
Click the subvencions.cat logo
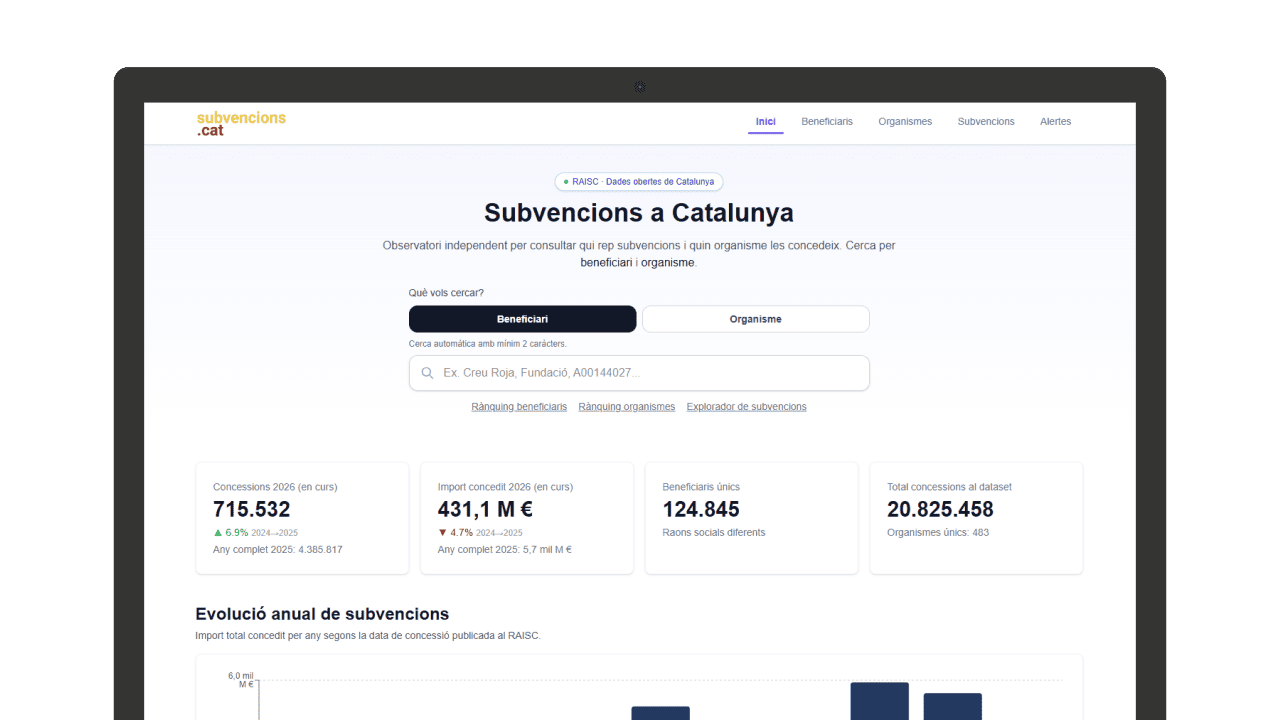pyautogui.click(x=241, y=124)
